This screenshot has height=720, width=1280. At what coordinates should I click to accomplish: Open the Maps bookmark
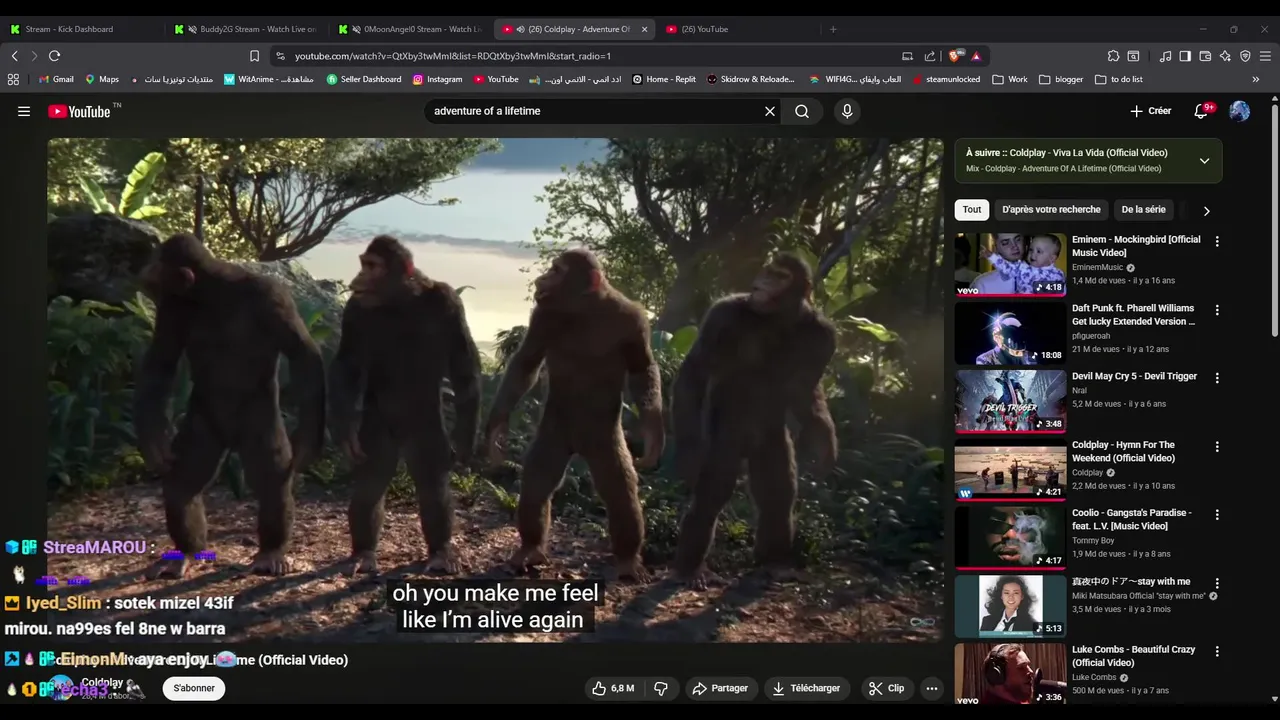point(102,79)
